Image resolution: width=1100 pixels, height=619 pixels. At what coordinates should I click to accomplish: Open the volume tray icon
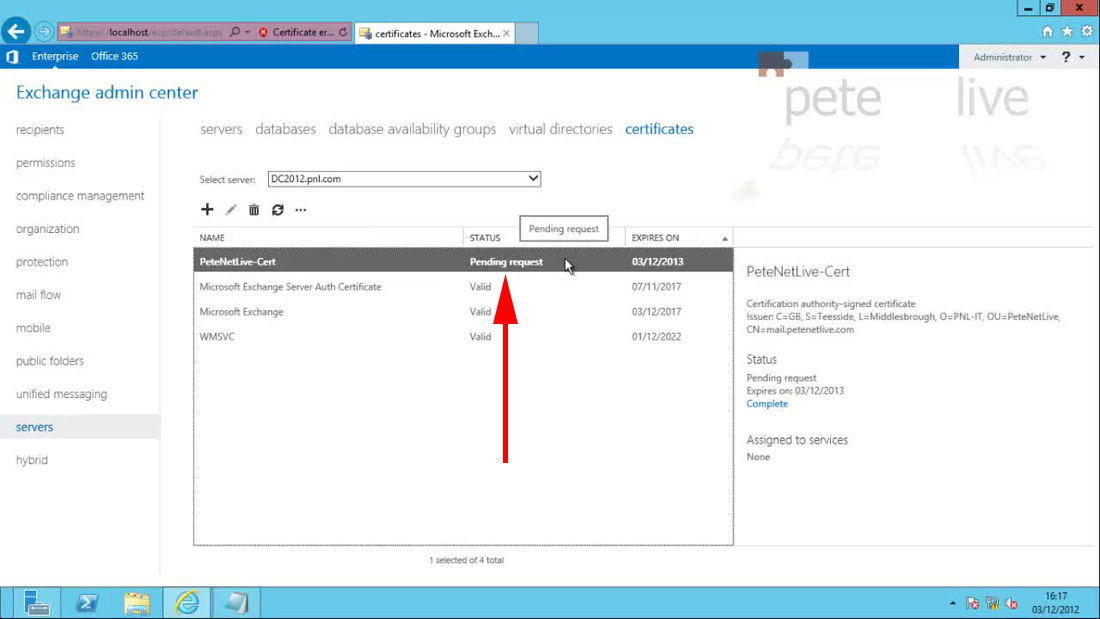(1012, 603)
